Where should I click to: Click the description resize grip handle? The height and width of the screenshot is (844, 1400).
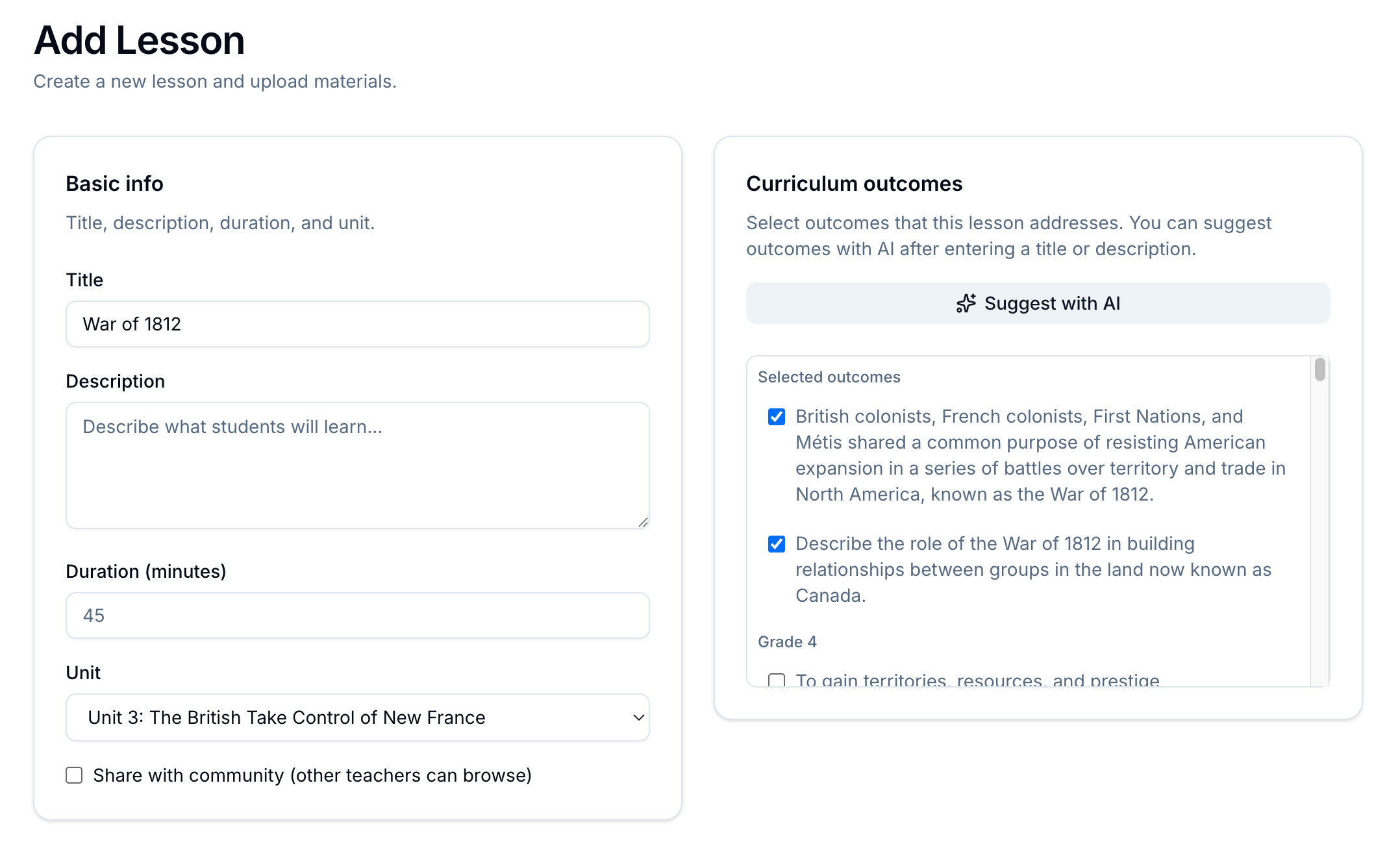(644, 522)
